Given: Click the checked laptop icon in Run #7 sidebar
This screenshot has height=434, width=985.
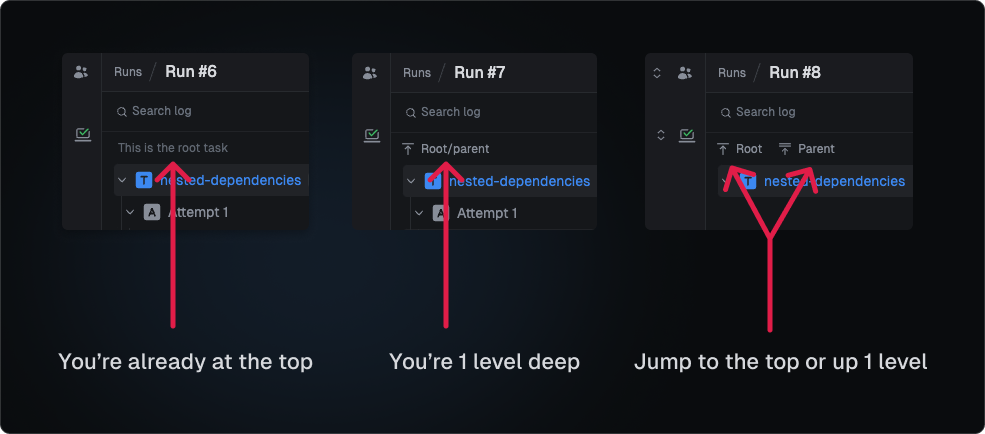Looking at the screenshot, I should coord(371,134).
